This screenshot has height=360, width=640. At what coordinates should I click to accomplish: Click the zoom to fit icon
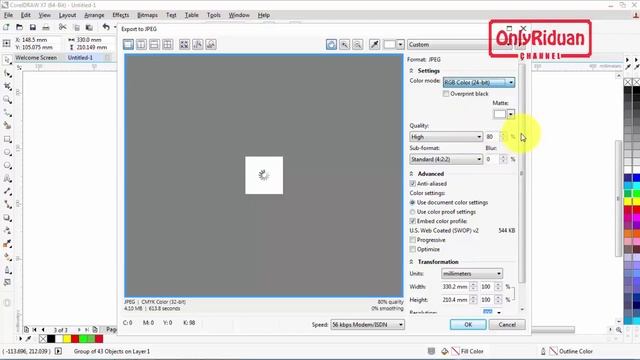pyautogui.click(x=184, y=44)
